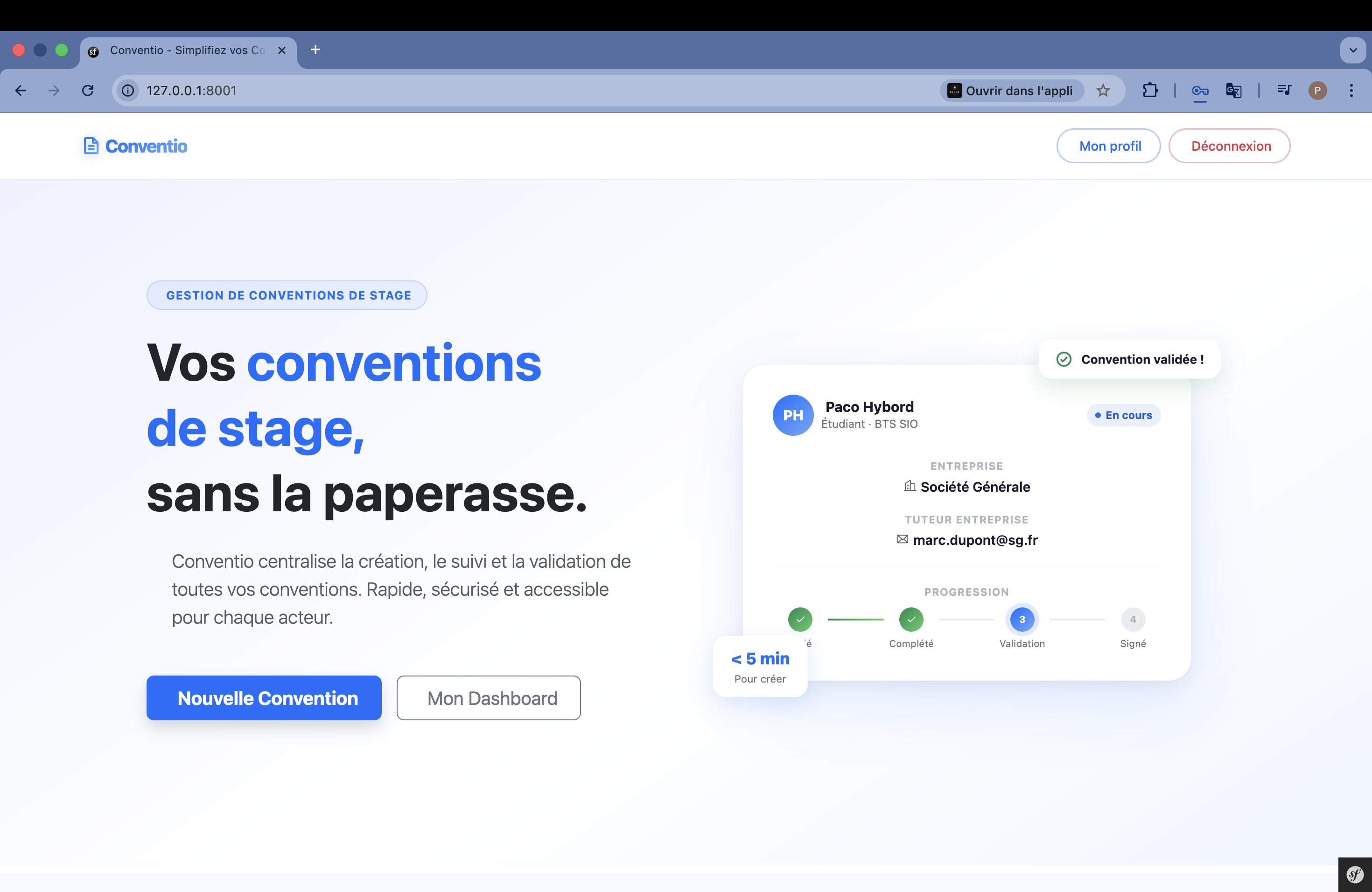The height and width of the screenshot is (892, 1372).
Task: Open Google Translate from the browser toolbar
Action: pos(1233,91)
